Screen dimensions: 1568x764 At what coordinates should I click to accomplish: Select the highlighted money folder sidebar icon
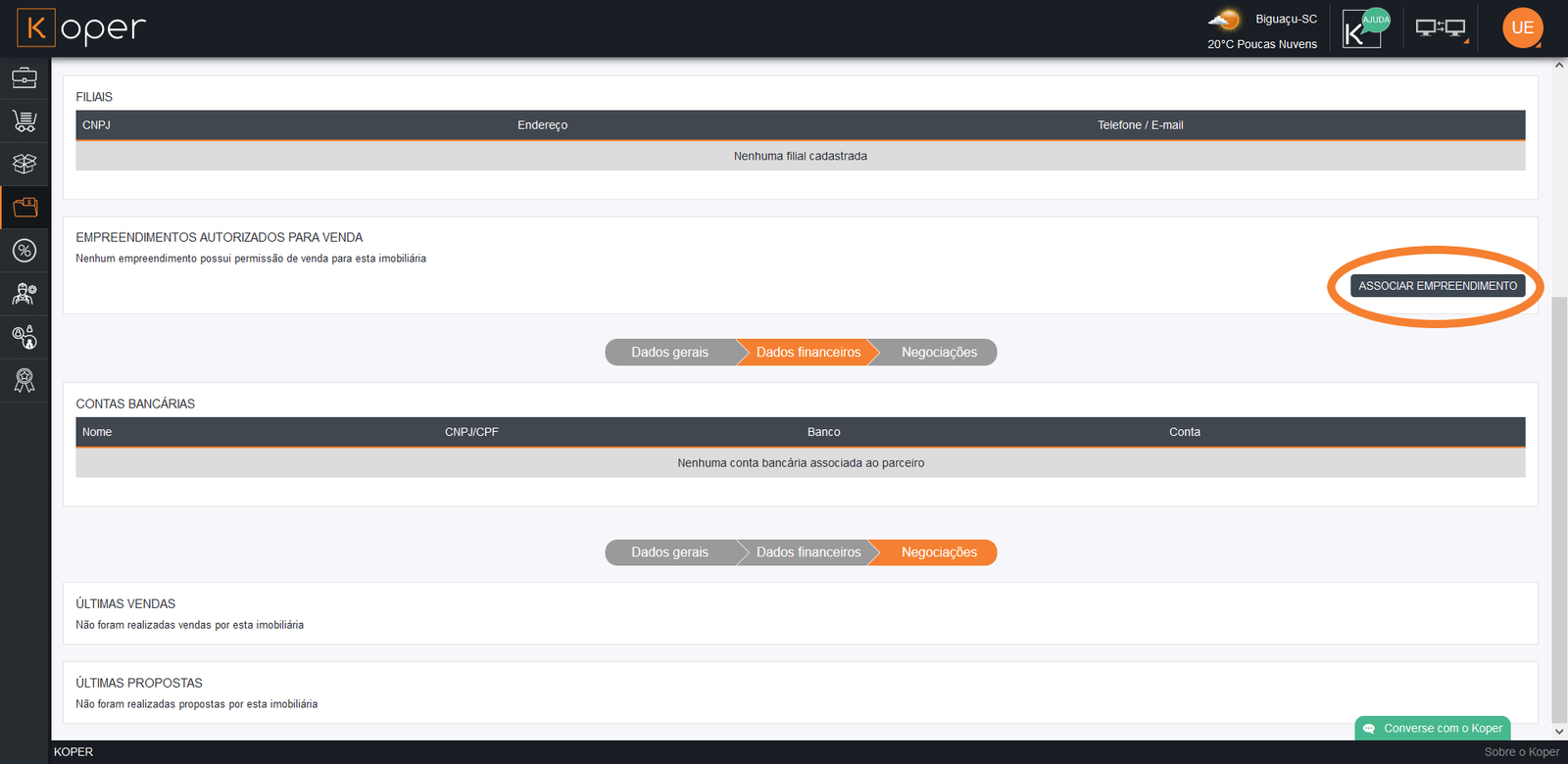pos(24,207)
